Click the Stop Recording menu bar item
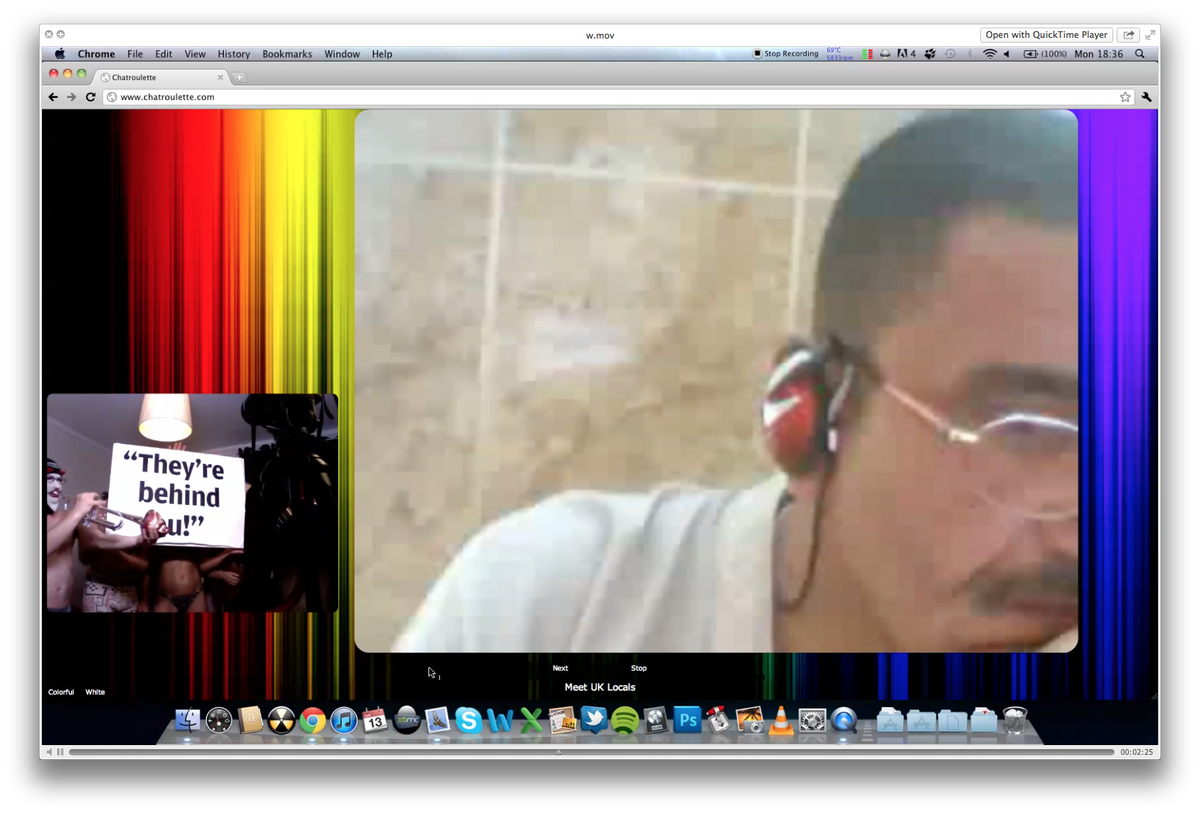 click(x=786, y=54)
